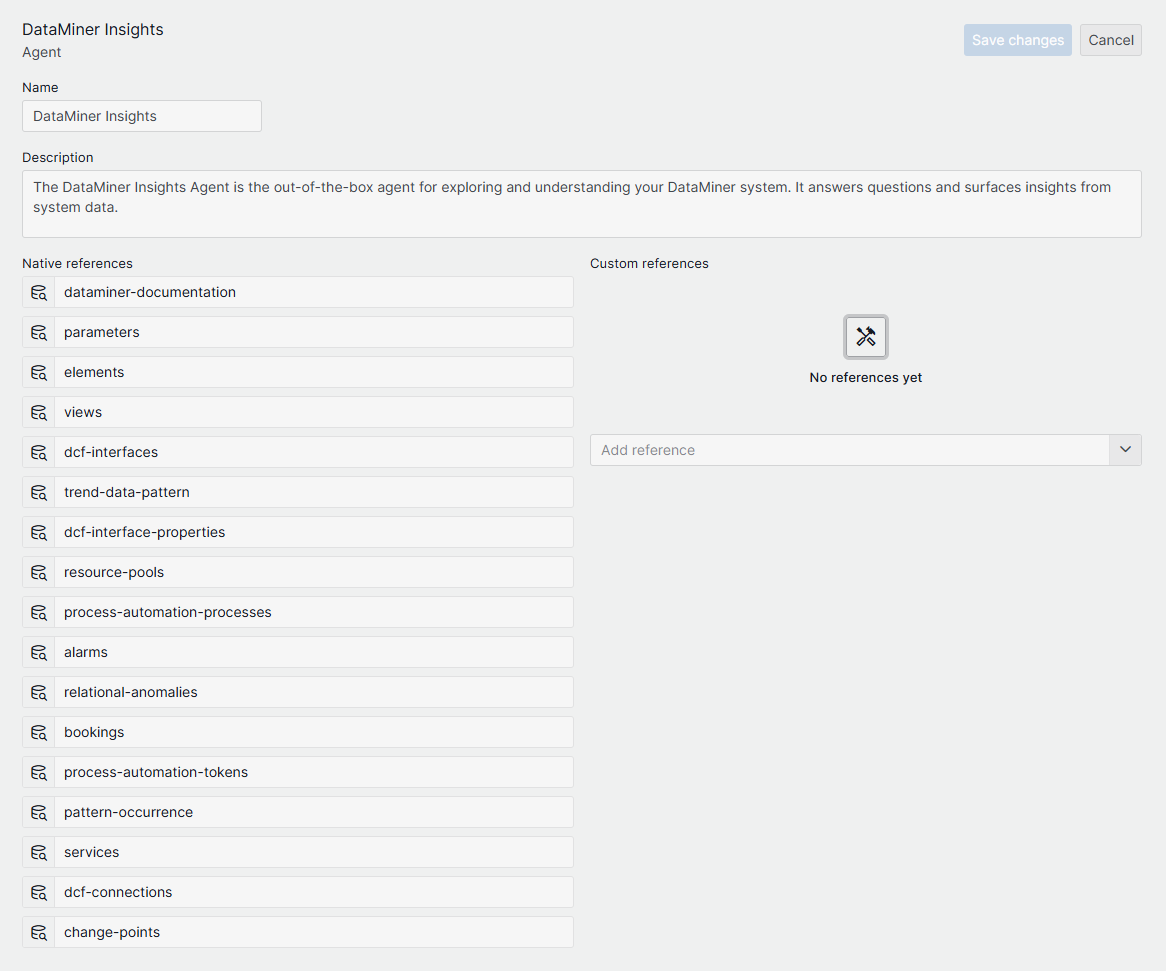Select the views reference text

tap(83, 412)
